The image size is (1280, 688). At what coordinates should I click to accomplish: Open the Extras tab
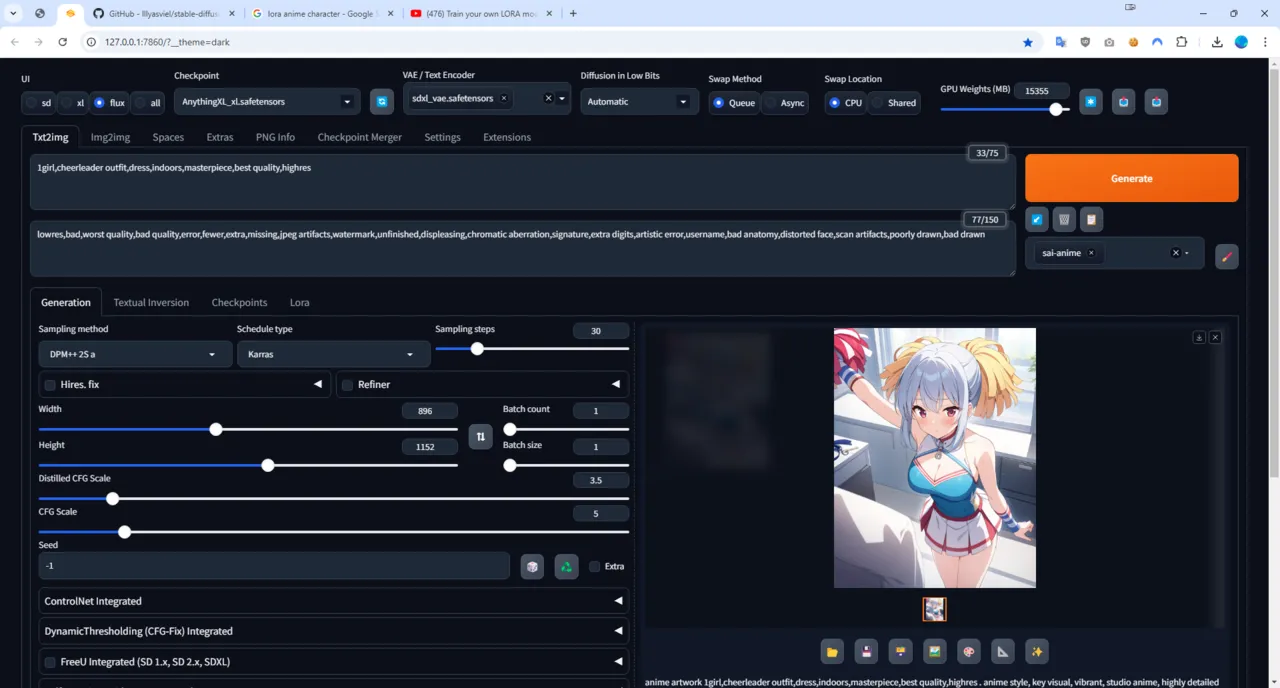pos(220,137)
